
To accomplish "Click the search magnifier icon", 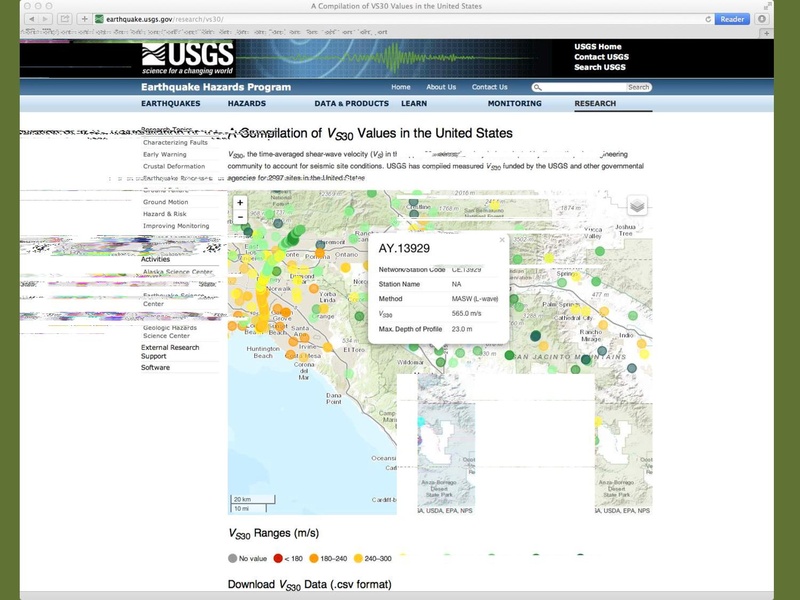I will pos(538,88).
